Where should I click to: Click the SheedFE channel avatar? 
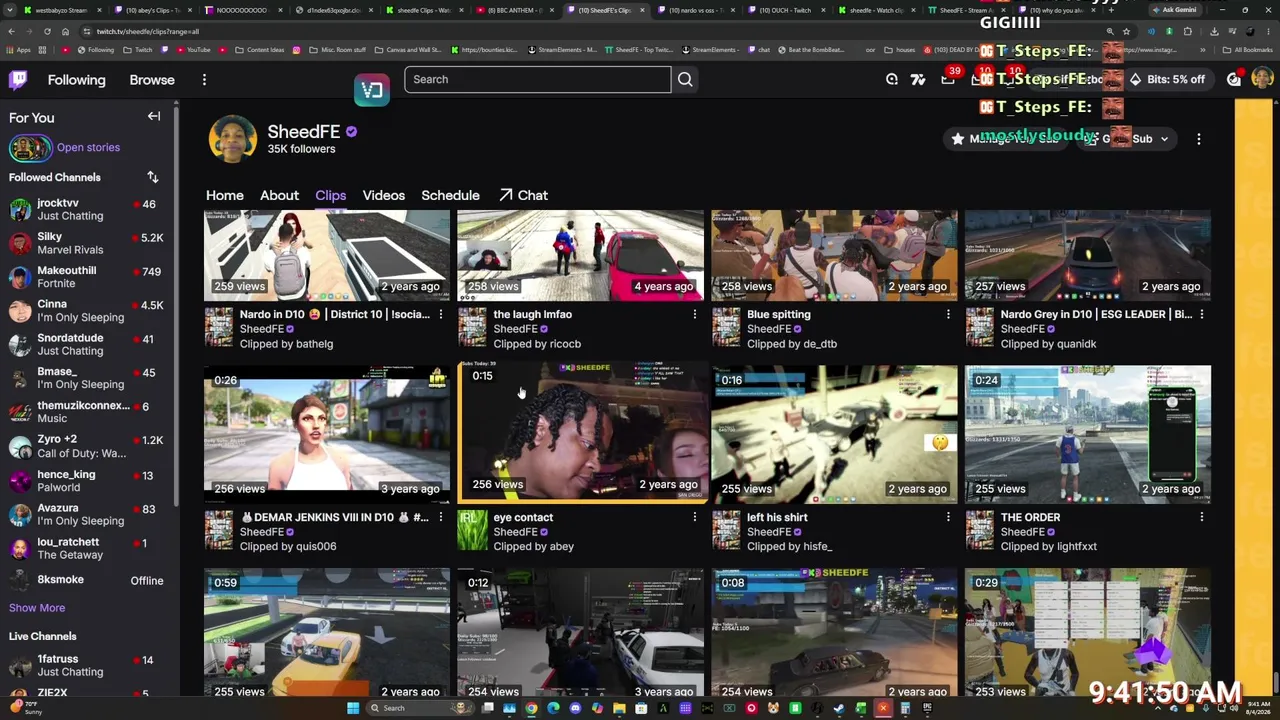(x=232, y=138)
